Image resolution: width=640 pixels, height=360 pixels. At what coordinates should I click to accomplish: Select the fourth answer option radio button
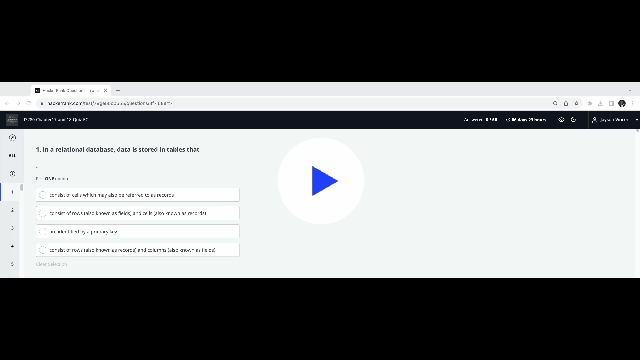42,250
